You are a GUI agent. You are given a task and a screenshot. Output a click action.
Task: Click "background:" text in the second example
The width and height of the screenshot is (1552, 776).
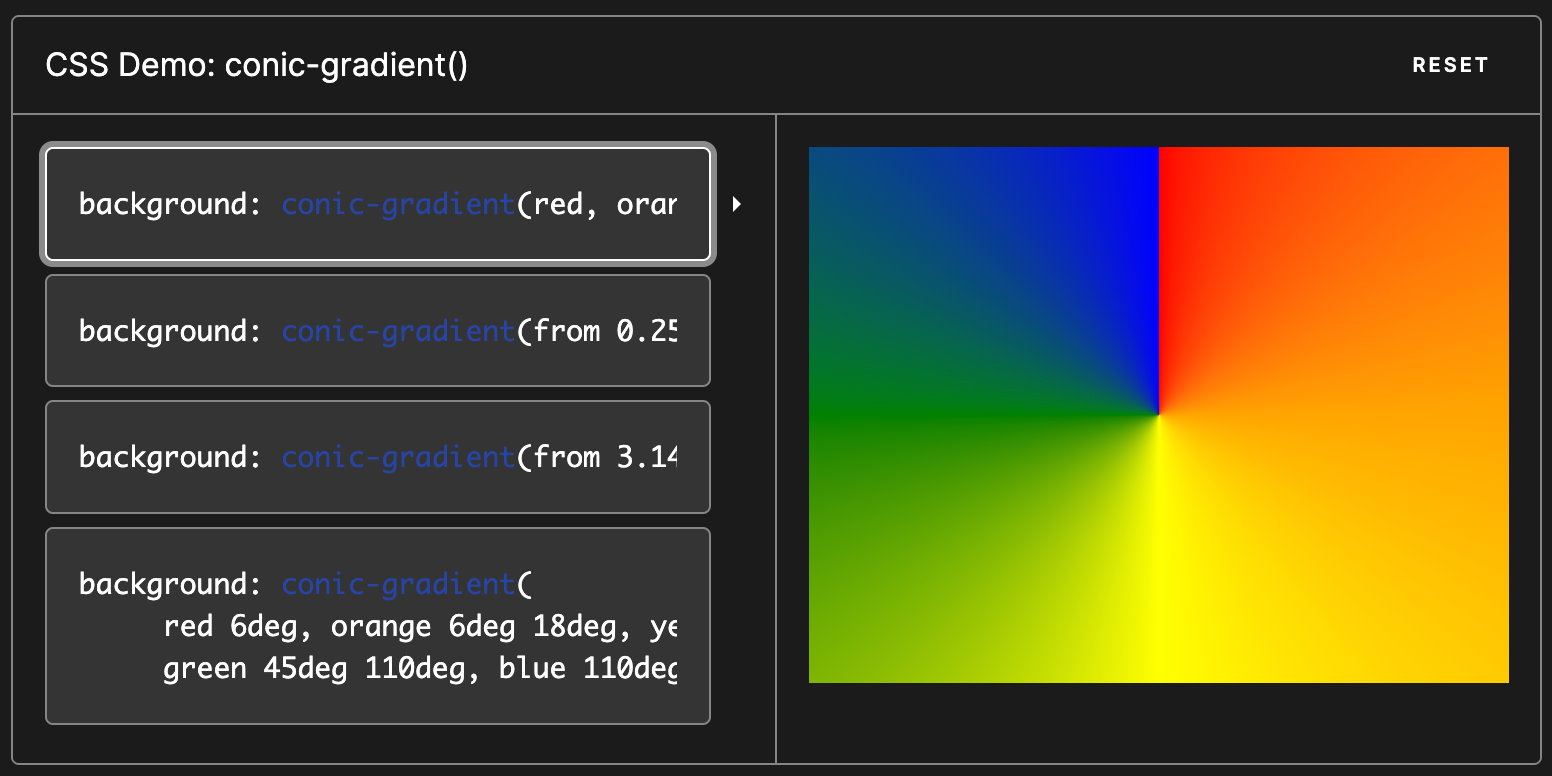pyautogui.click(x=170, y=330)
